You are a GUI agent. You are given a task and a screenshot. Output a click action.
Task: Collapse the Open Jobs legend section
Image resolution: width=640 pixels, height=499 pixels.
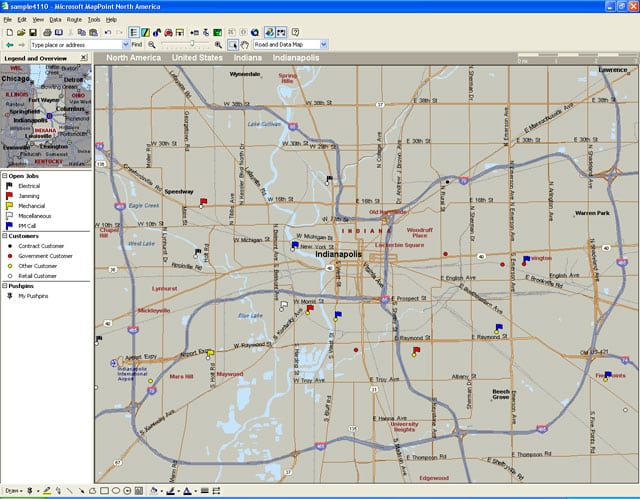point(4,176)
